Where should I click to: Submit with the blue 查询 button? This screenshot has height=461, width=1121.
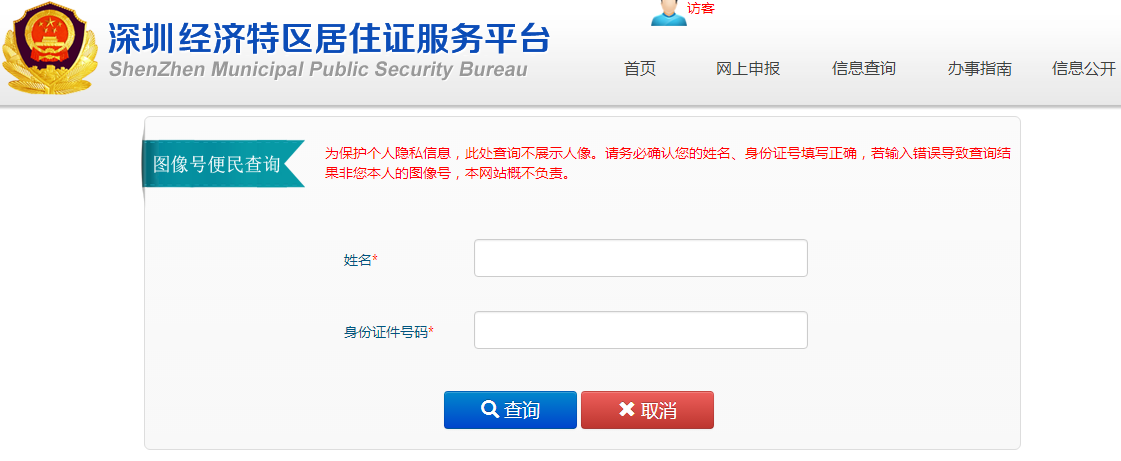[x=510, y=410]
